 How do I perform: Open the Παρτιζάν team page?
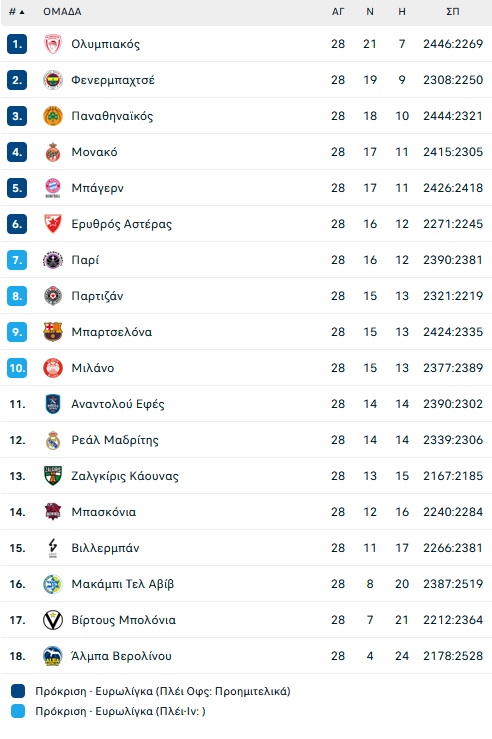(97, 296)
